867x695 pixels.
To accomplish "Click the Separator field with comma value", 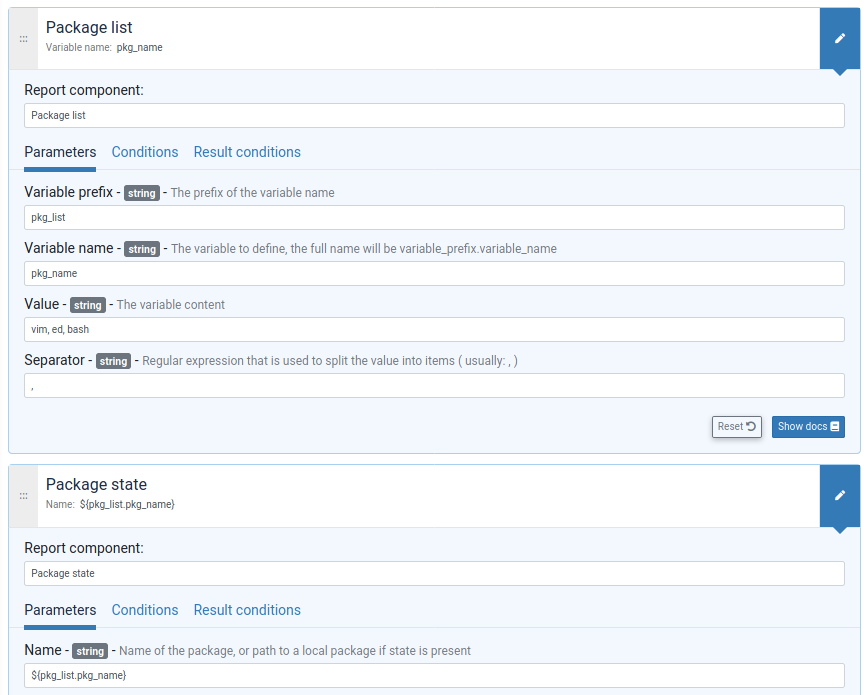I will pyautogui.click(x=434, y=385).
